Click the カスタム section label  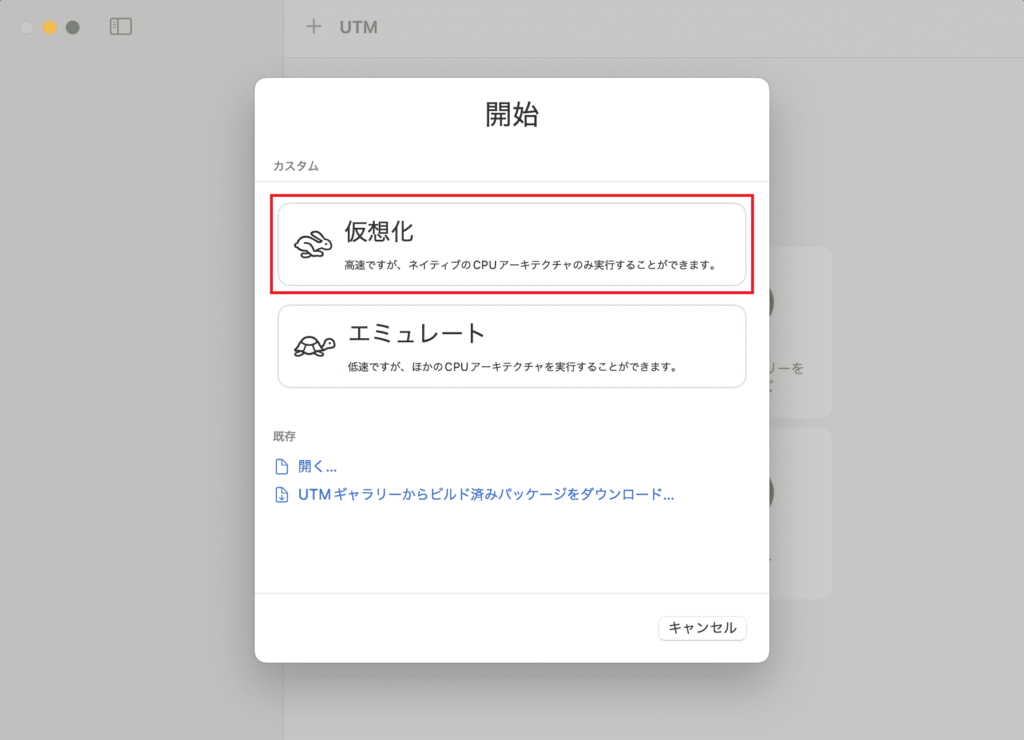pos(296,166)
